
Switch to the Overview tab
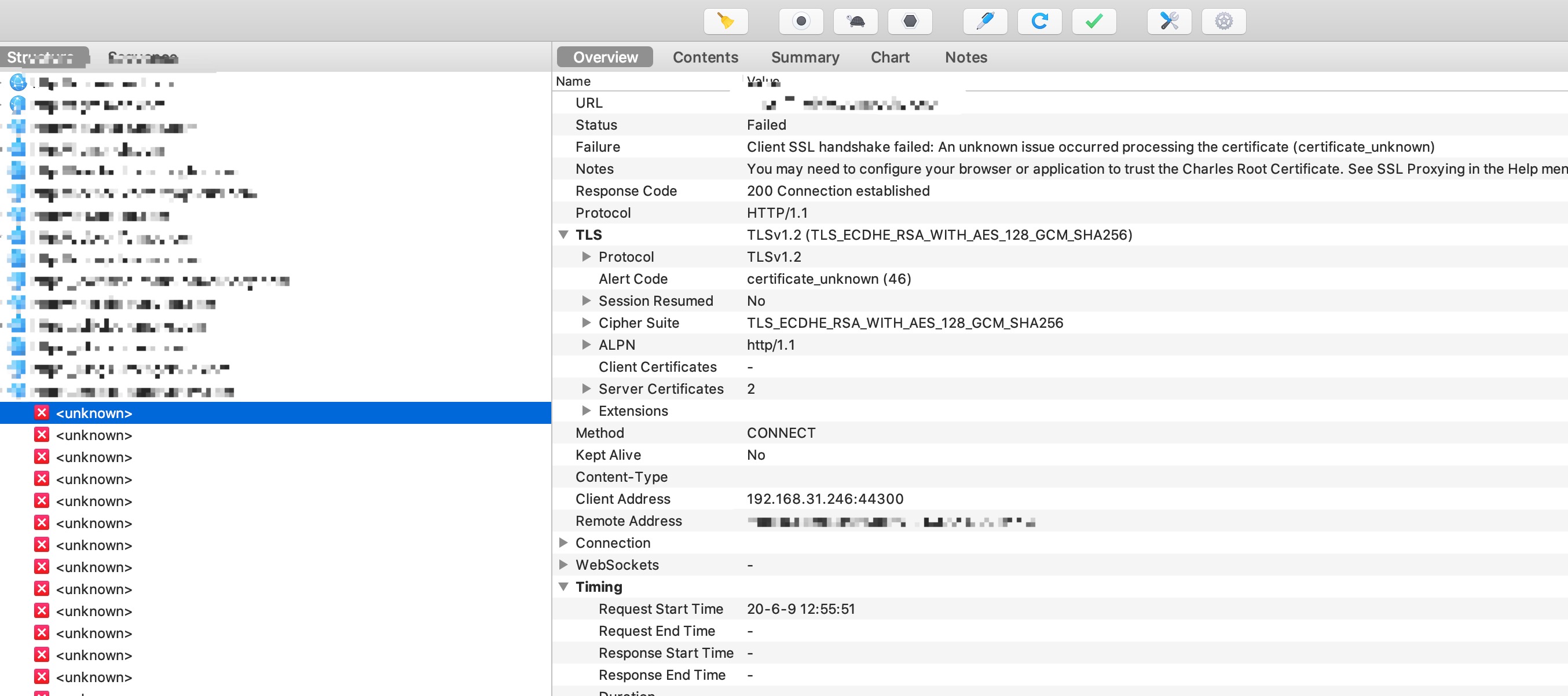tap(605, 57)
